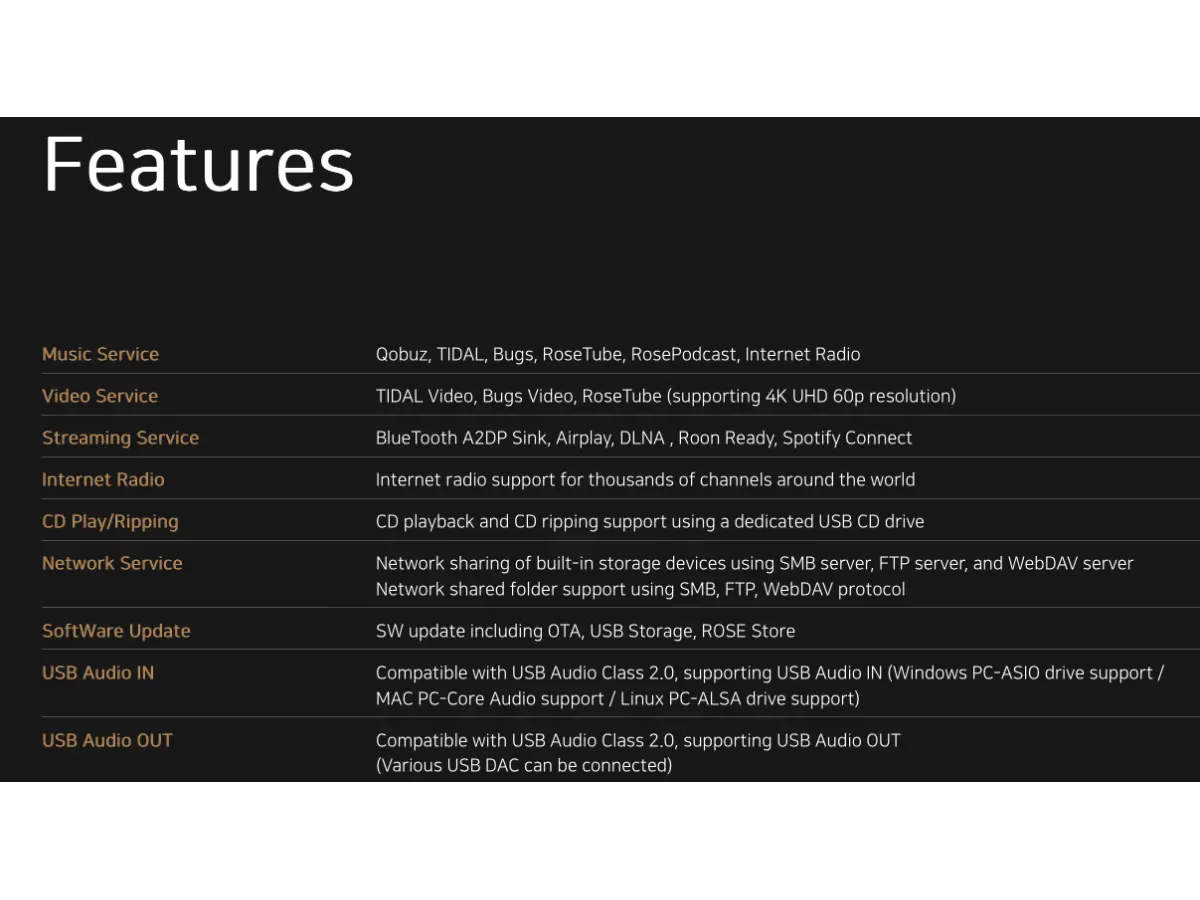
Task: Click the MAC PC-Core Audio support line
Action: (618, 699)
